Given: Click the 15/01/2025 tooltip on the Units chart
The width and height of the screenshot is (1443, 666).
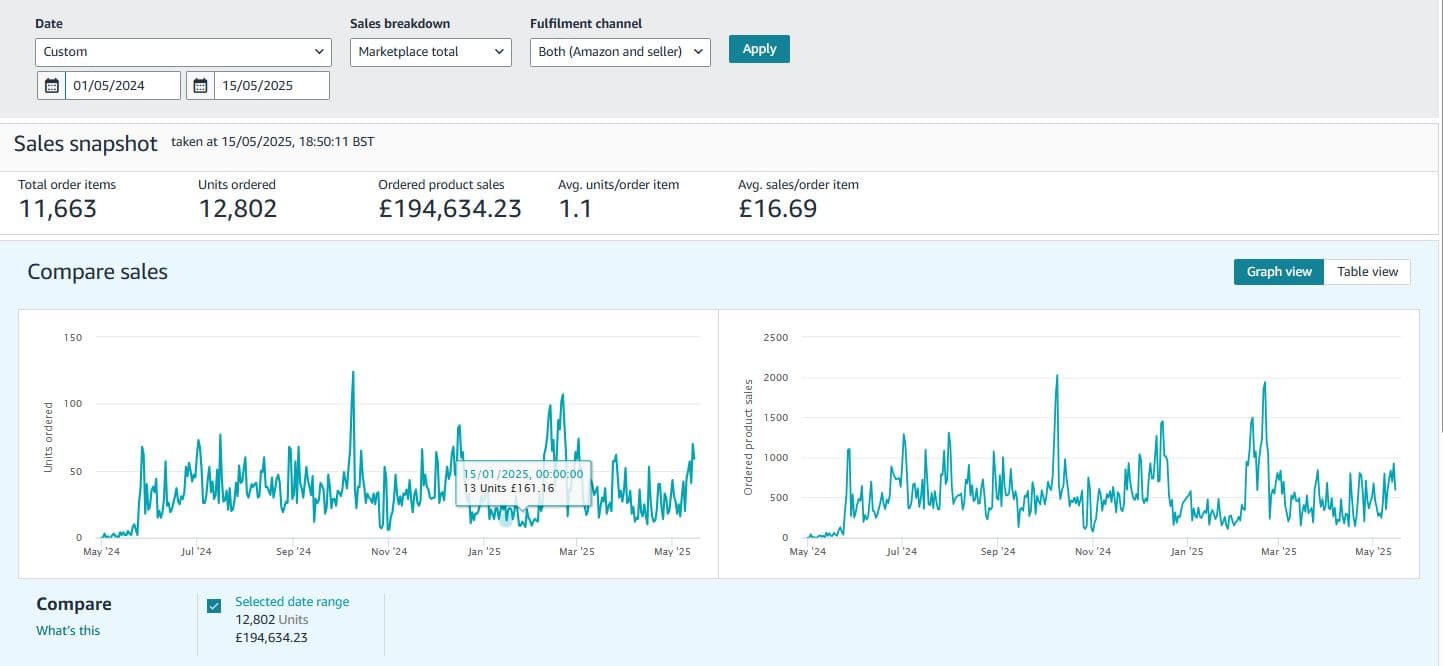Looking at the screenshot, I should [x=523, y=480].
